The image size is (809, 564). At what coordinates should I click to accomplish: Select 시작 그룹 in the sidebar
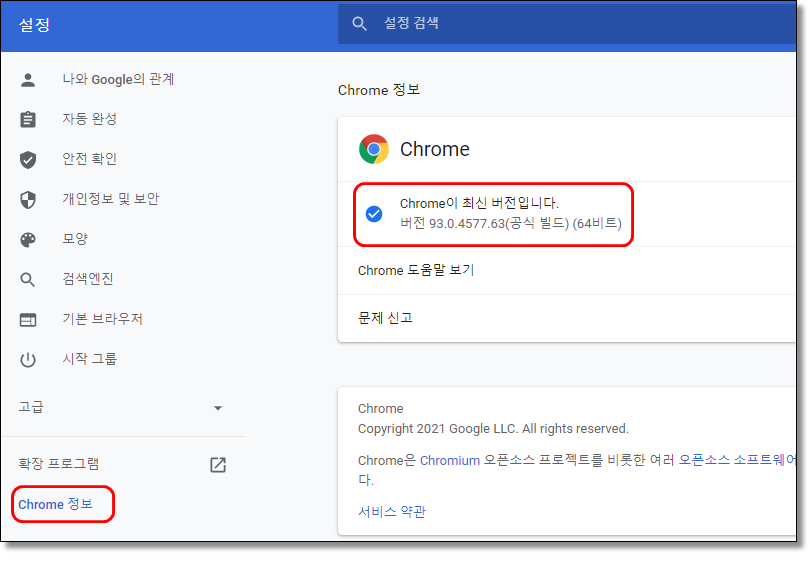coord(89,359)
